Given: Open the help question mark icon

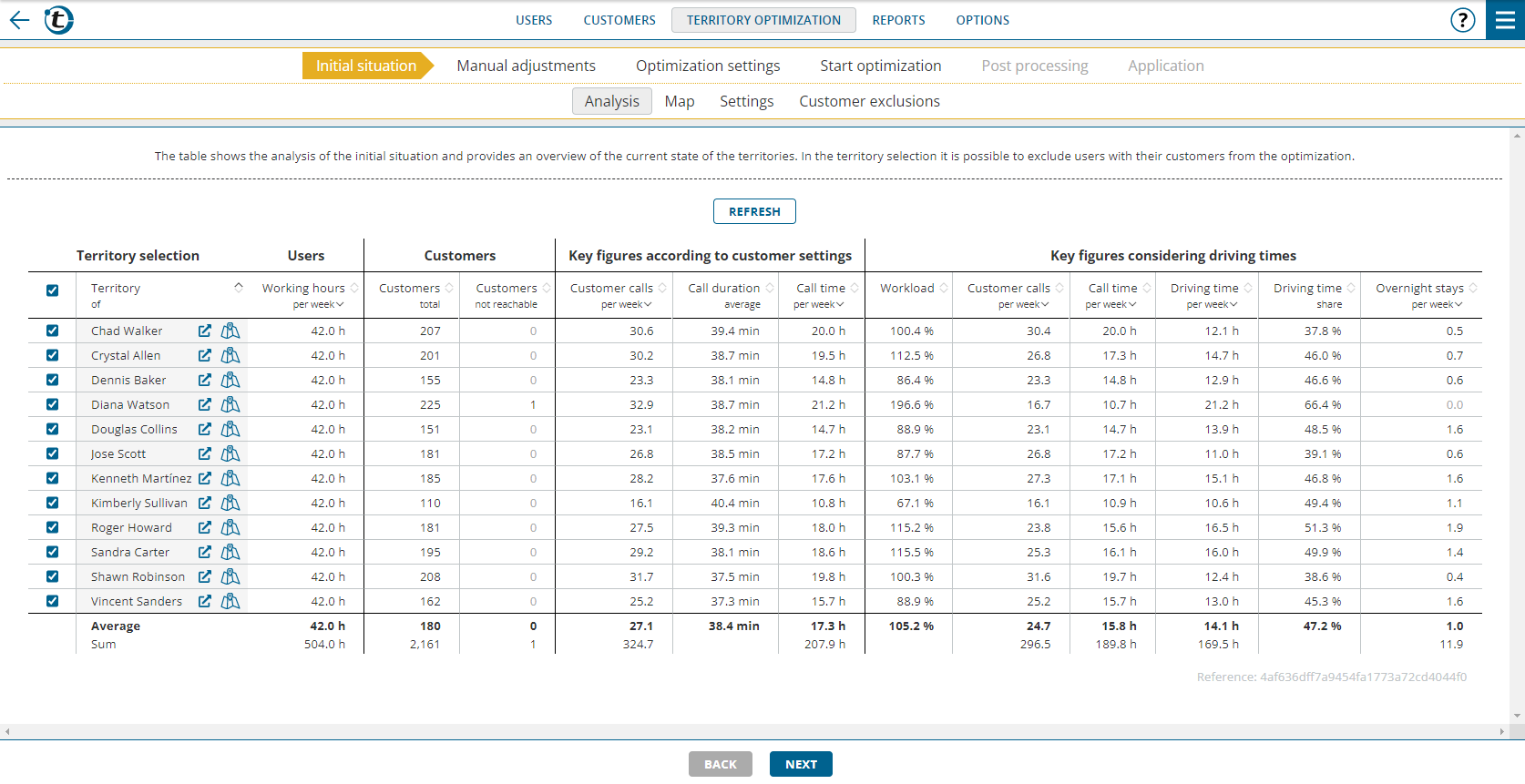Looking at the screenshot, I should pos(1462,20).
